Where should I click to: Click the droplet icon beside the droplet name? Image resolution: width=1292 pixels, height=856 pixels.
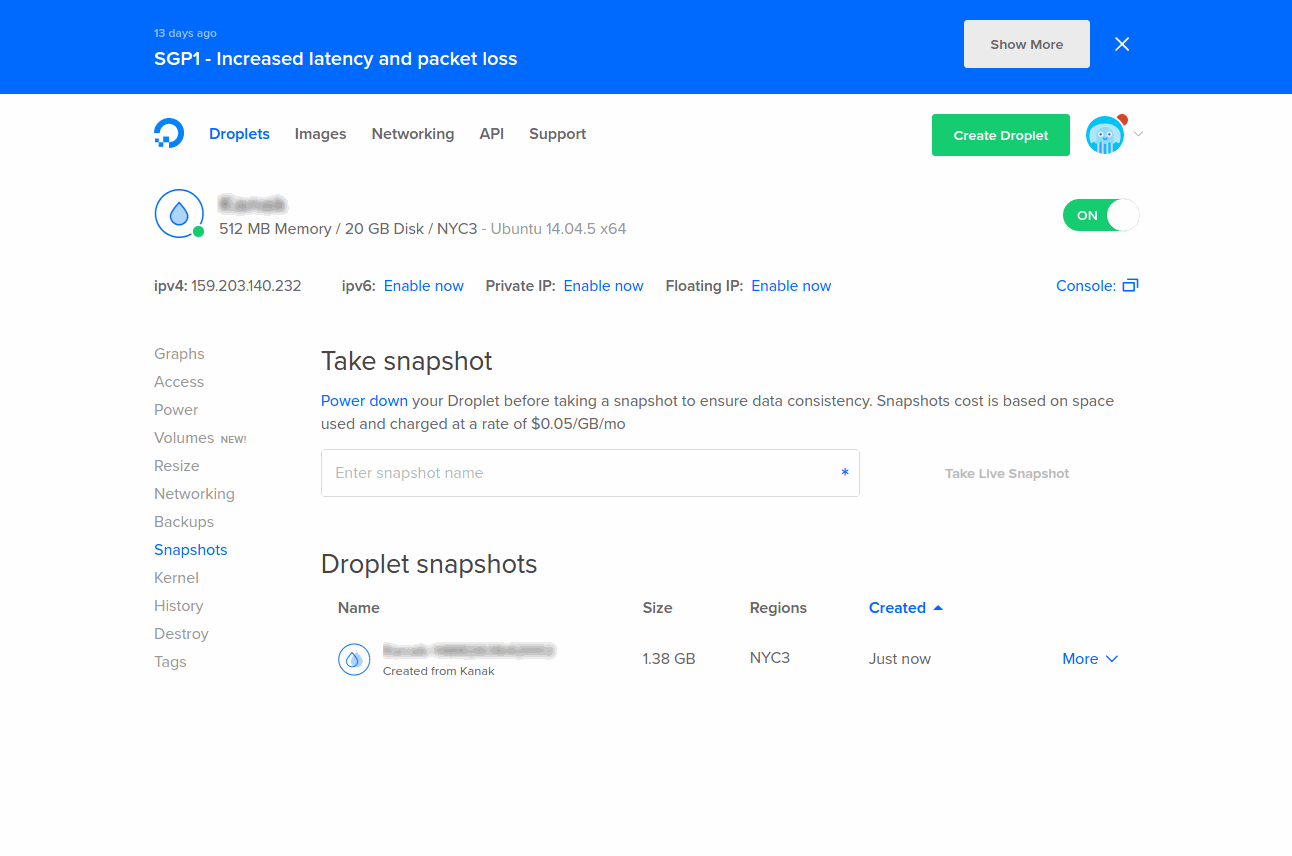[x=179, y=214]
